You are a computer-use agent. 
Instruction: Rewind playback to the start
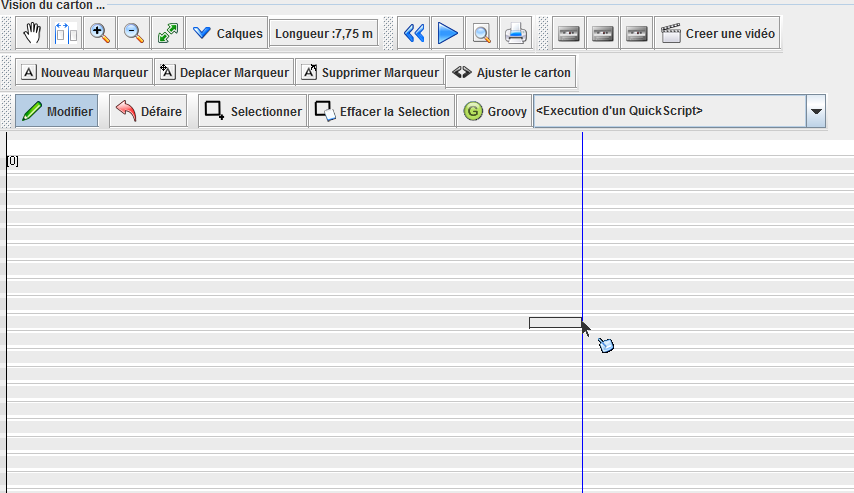414,33
